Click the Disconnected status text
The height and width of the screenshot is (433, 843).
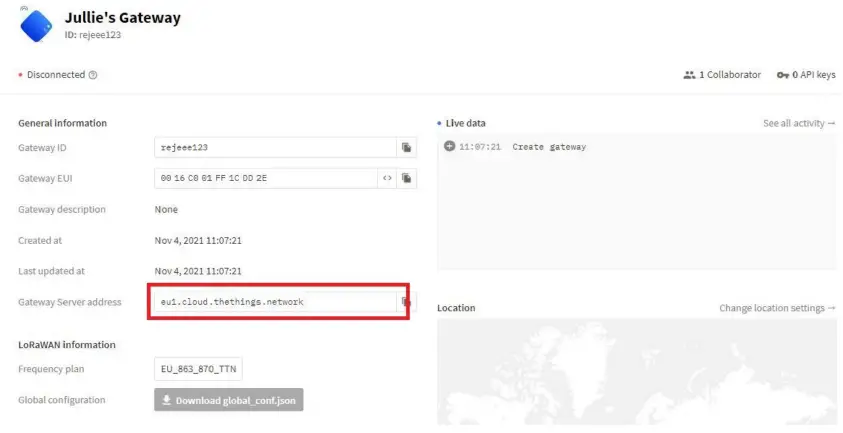56,75
